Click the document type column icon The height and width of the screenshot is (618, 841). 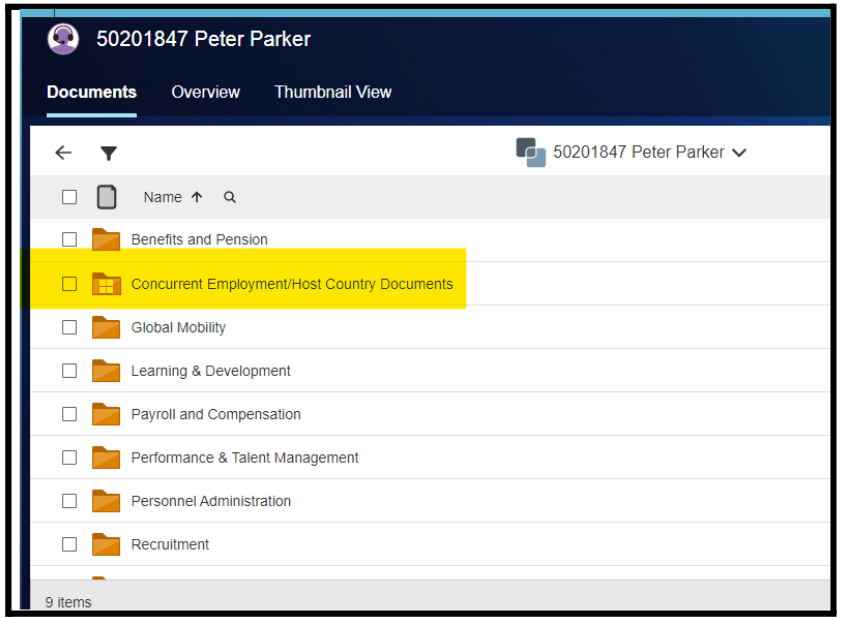(106, 197)
